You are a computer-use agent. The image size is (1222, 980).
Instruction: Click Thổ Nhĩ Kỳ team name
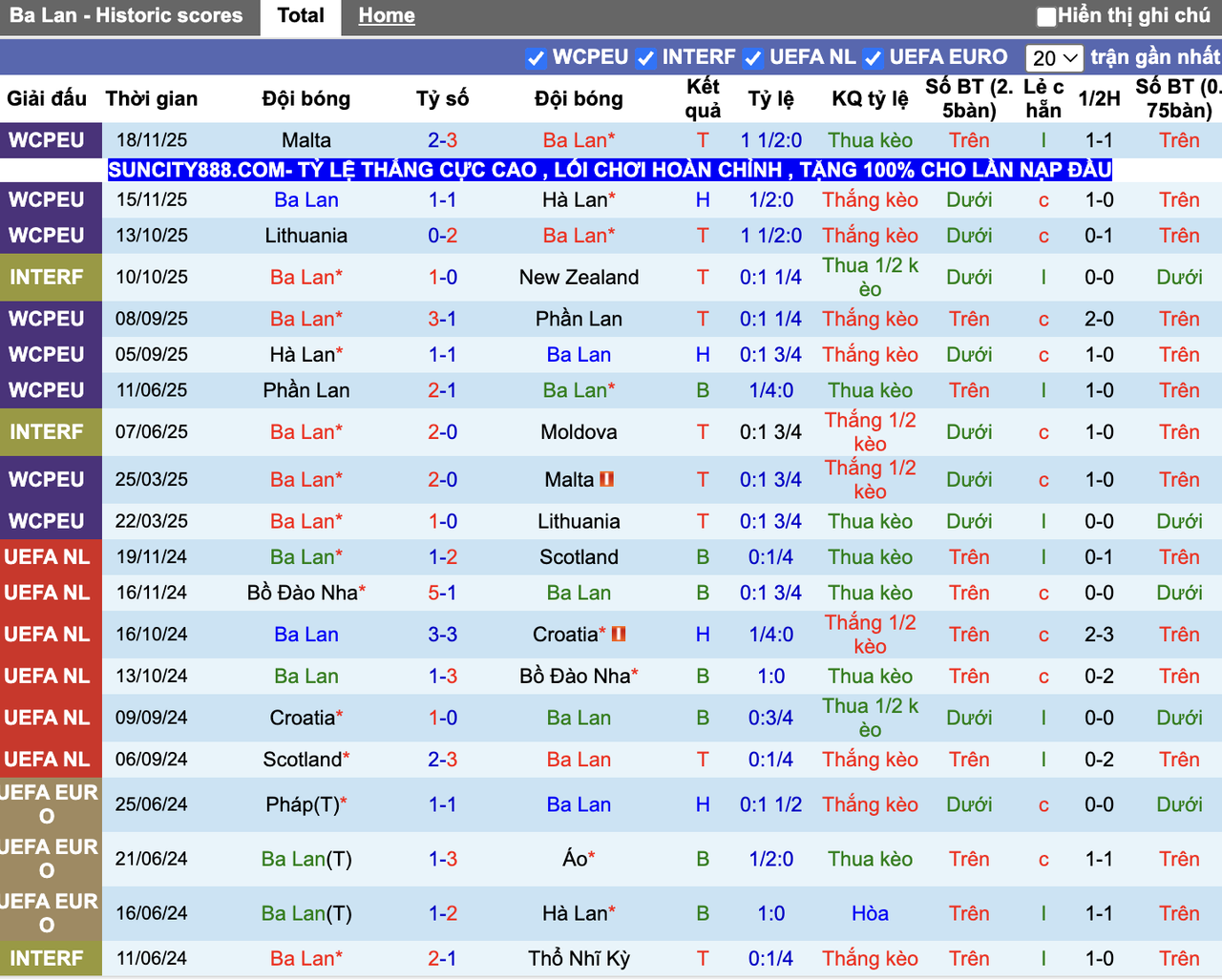click(579, 958)
